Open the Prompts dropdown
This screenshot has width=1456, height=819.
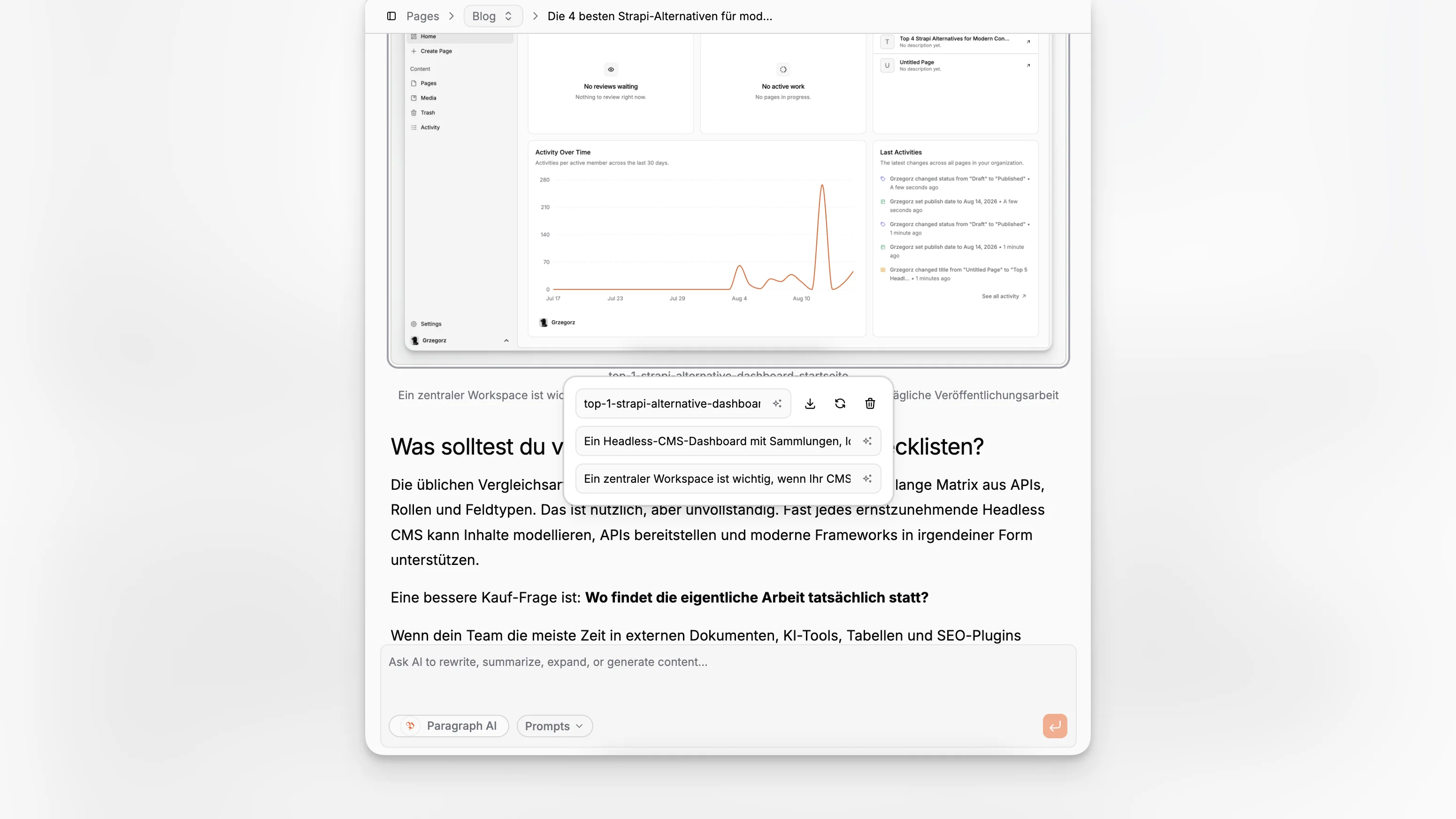[x=554, y=726]
